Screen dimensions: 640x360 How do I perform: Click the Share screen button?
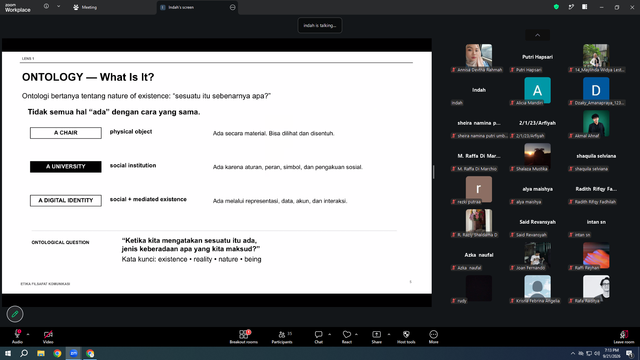(376, 336)
